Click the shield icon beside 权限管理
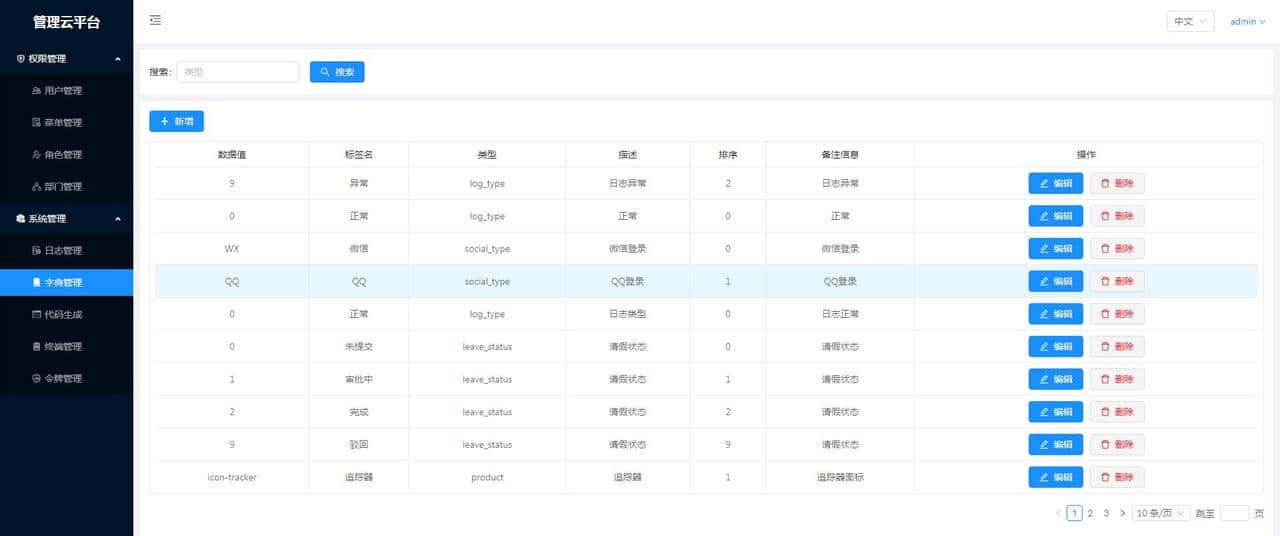 click(21, 59)
